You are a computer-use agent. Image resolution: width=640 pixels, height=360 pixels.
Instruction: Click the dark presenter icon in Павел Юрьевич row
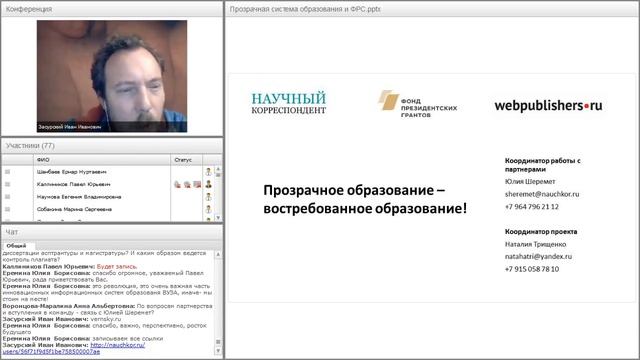coord(209,184)
